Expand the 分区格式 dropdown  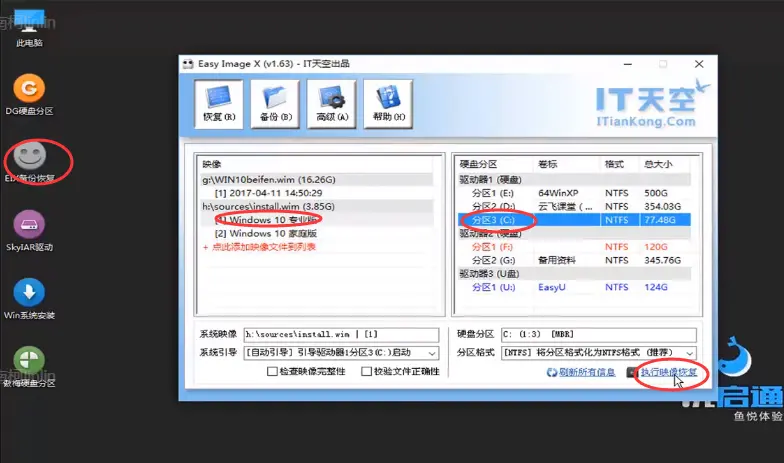click(x=690, y=353)
